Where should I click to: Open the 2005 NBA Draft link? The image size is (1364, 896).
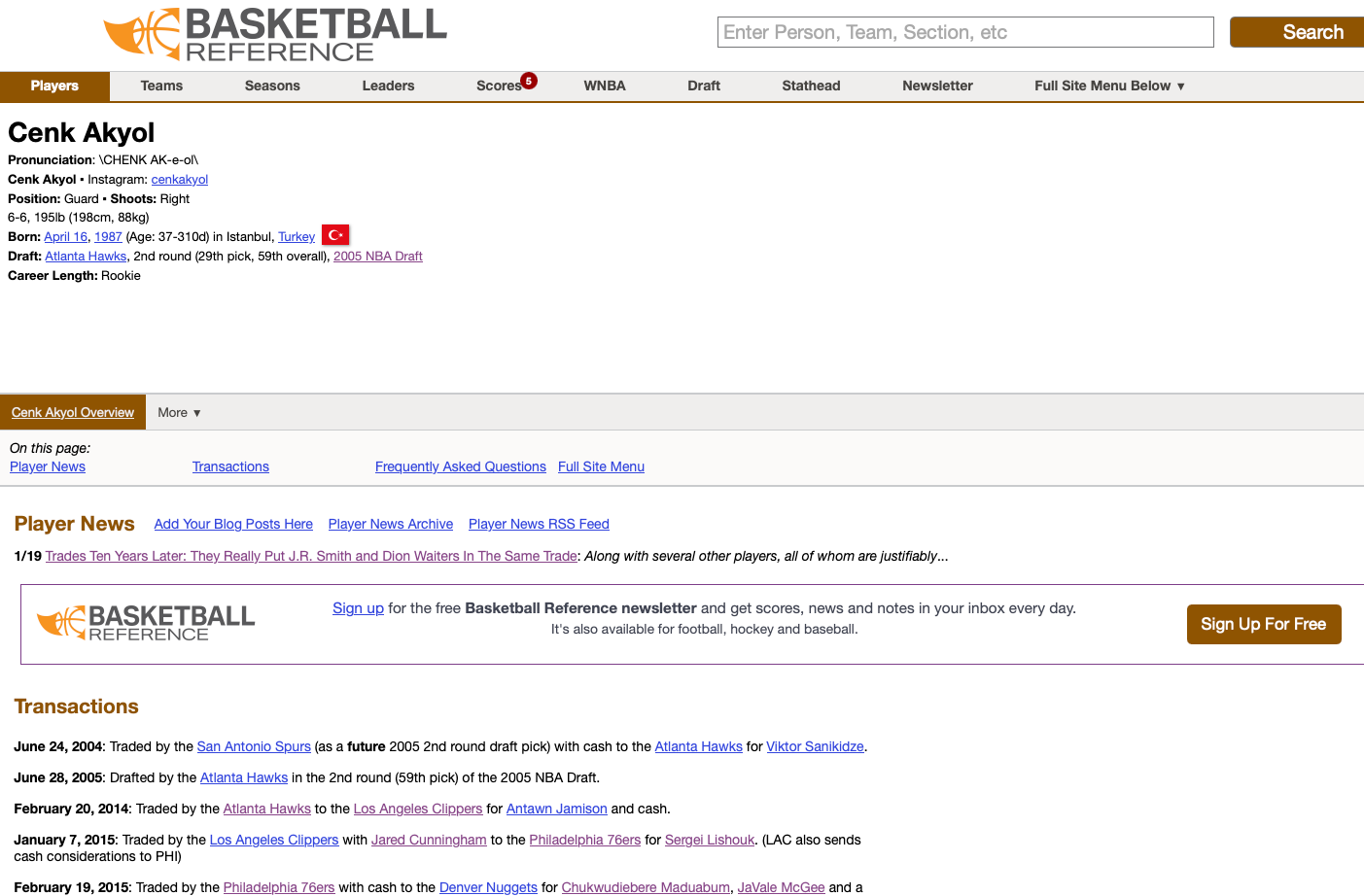coord(378,257)
